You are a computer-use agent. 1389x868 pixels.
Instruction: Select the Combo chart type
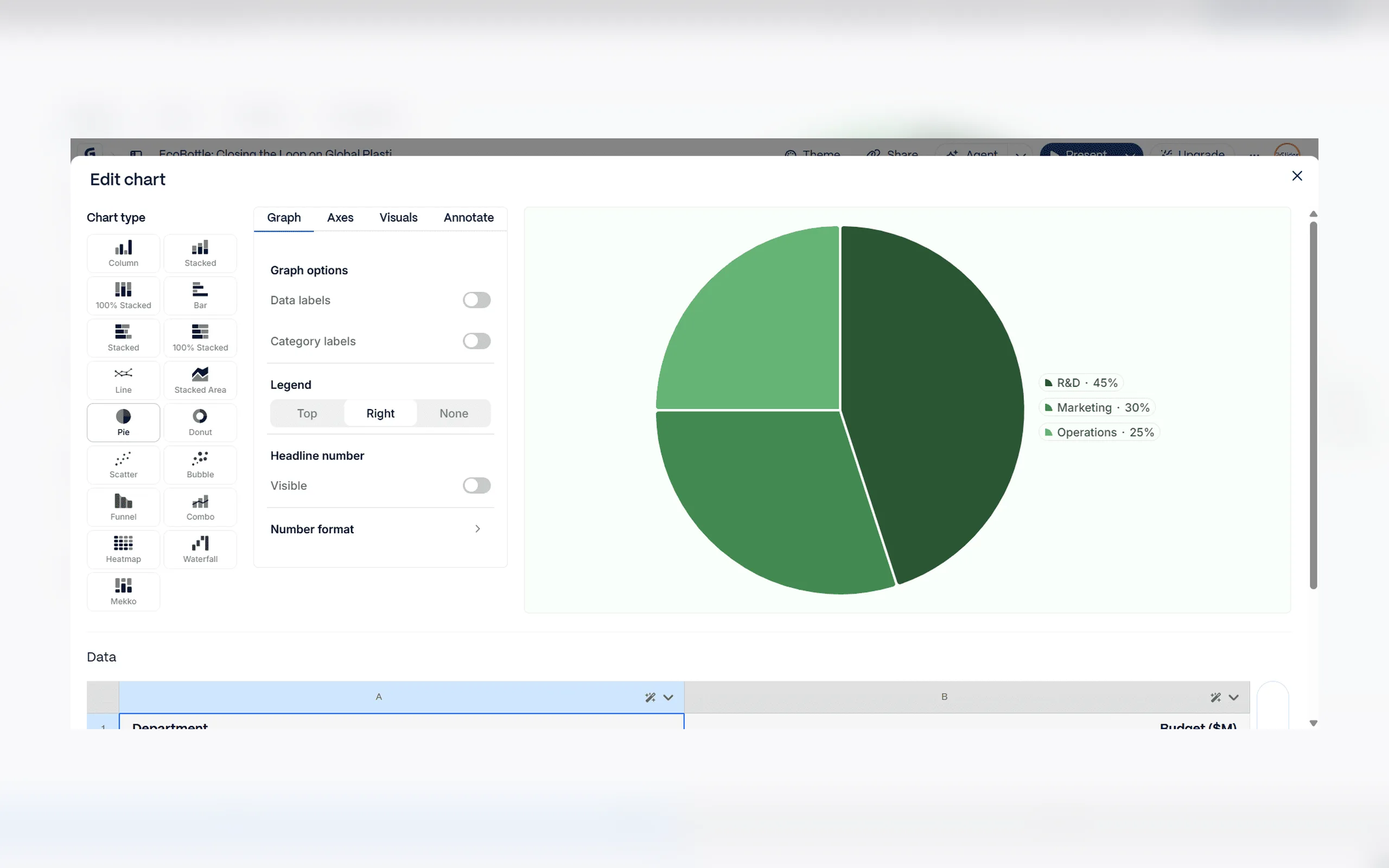(x=200, y=507)
